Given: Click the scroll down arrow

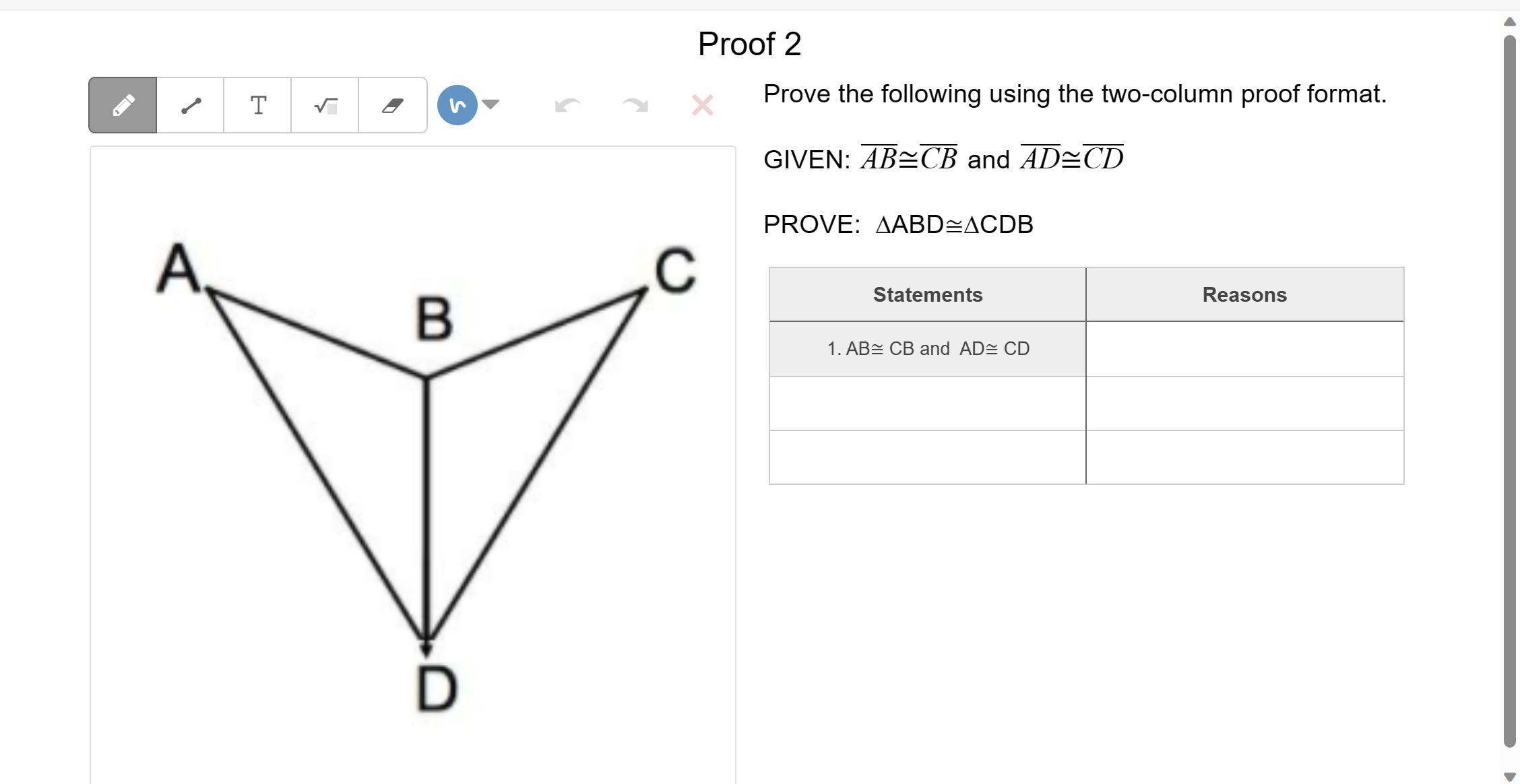Looking at the screenshot, I should pyautogui.click(x=1510, y=777).
